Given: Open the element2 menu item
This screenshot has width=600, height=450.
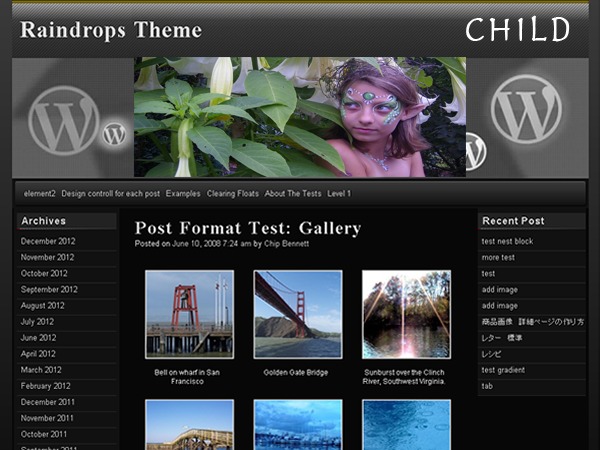Looking at the screenshot, I should (39, 194).
